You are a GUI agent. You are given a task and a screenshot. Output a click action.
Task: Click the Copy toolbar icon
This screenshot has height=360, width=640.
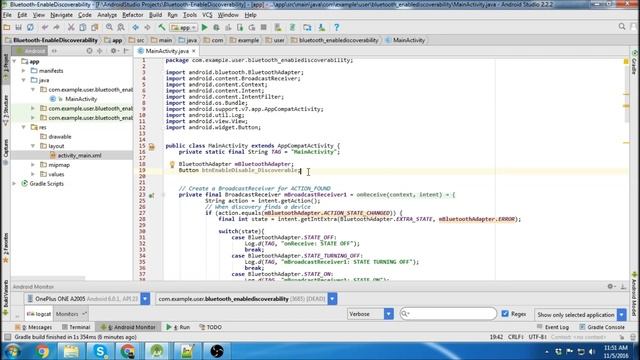point(83,27)
